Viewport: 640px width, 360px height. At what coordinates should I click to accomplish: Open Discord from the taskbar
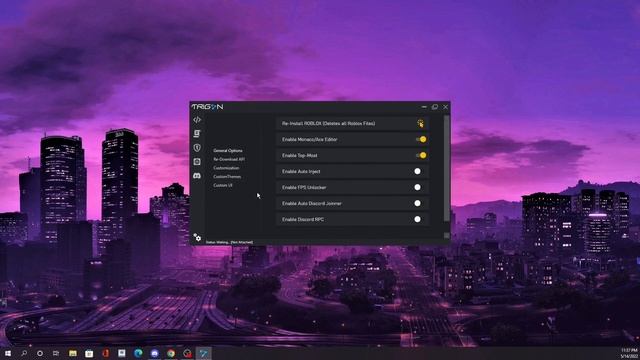tap(154, 353)
